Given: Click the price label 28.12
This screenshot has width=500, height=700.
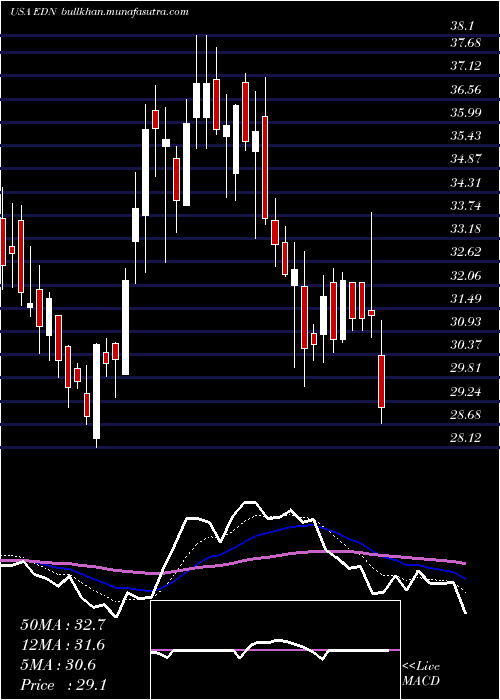Looking at the screenshot, I should click(x=466, y=438).
